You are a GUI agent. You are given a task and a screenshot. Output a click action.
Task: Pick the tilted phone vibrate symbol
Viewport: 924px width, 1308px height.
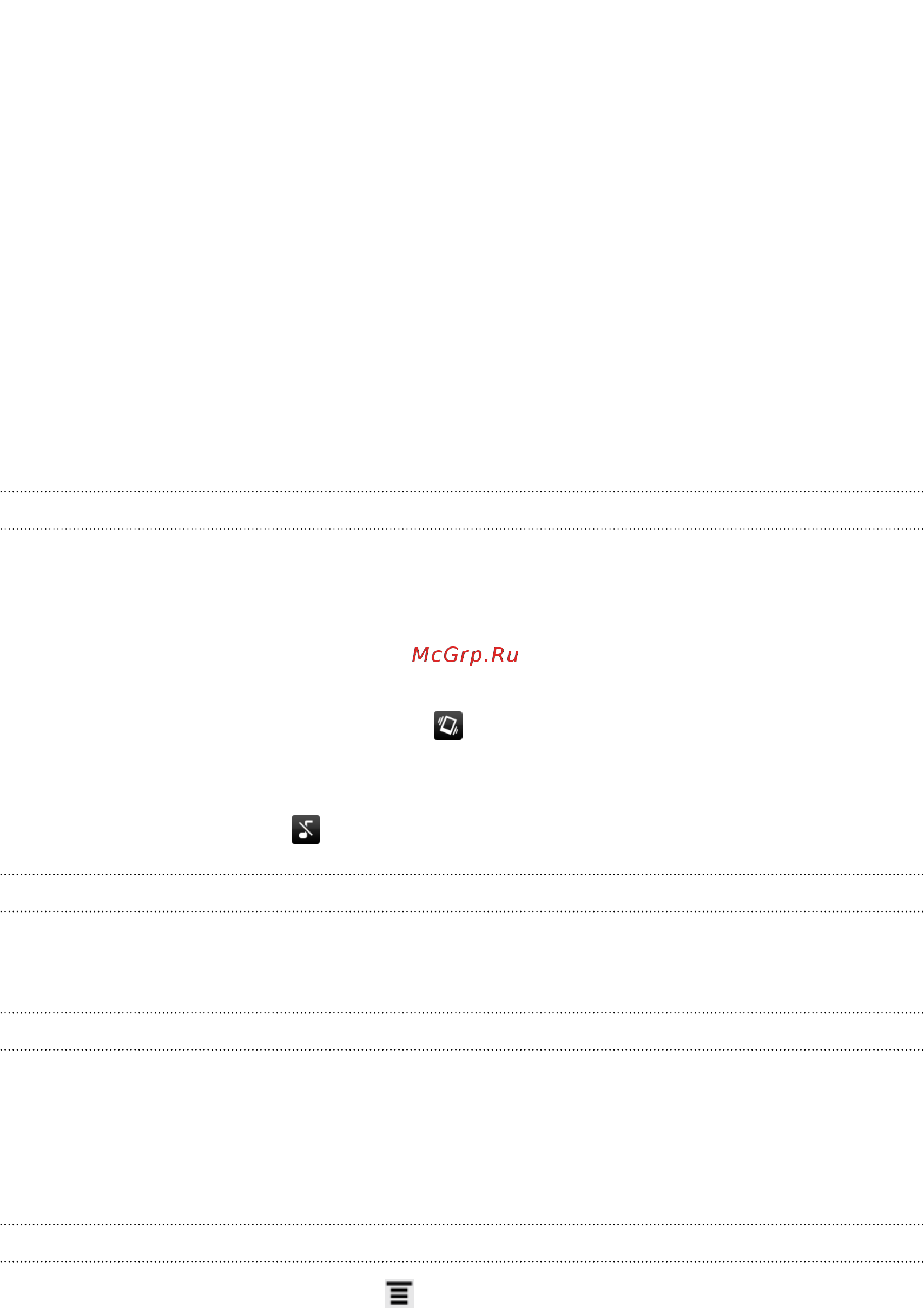tap(448, 725)
